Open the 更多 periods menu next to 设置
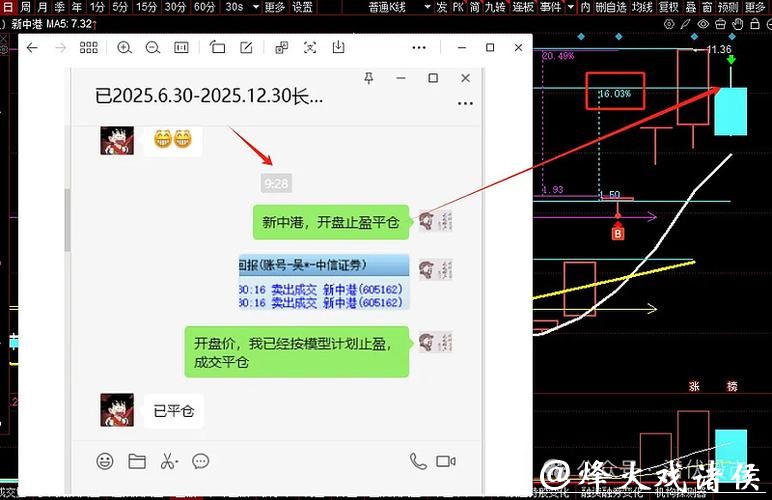Viewport: 772px width, 500px height. click(275, 7)
